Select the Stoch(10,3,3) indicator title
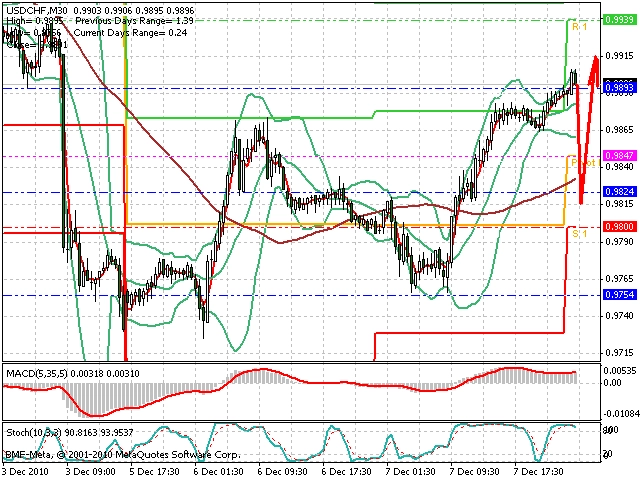The image size is (640, 480). tap(33, 432)
